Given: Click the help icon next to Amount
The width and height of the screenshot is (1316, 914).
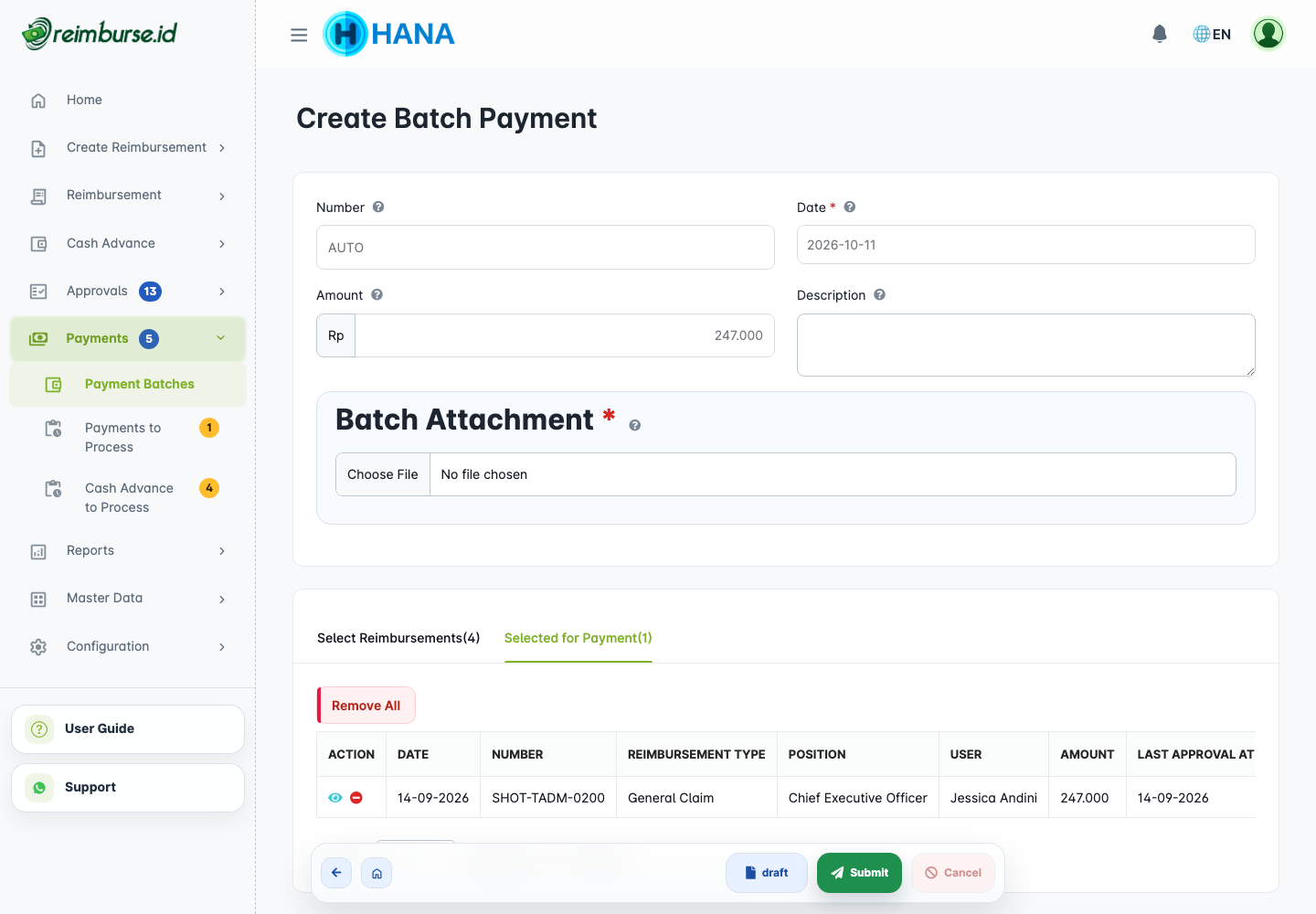Looking at the screenshot, I should tap(377, 294).
